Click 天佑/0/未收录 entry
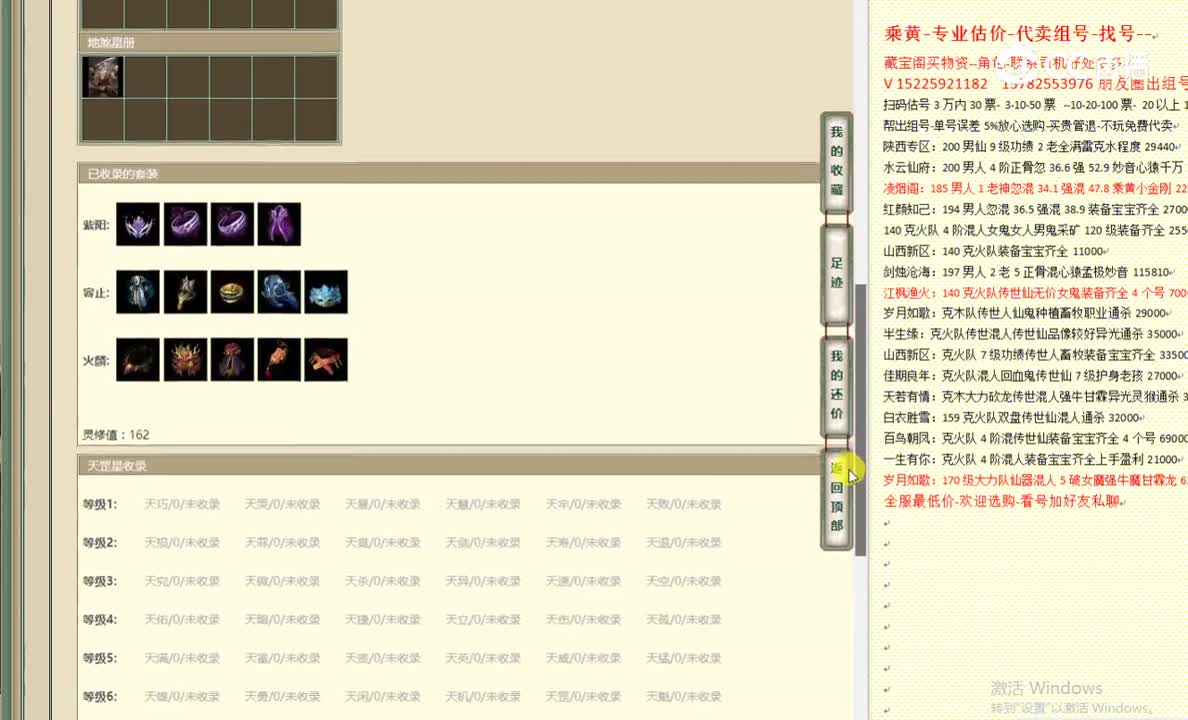 click(x=182, y=619)
